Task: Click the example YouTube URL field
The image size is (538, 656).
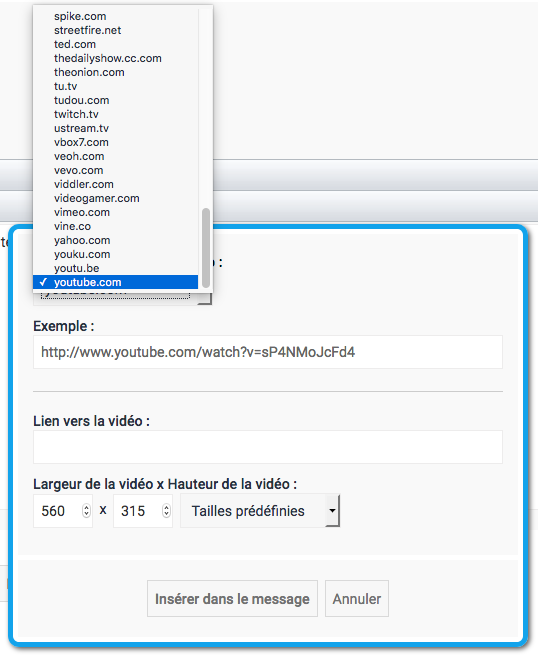Action: (x=268, y=352)
